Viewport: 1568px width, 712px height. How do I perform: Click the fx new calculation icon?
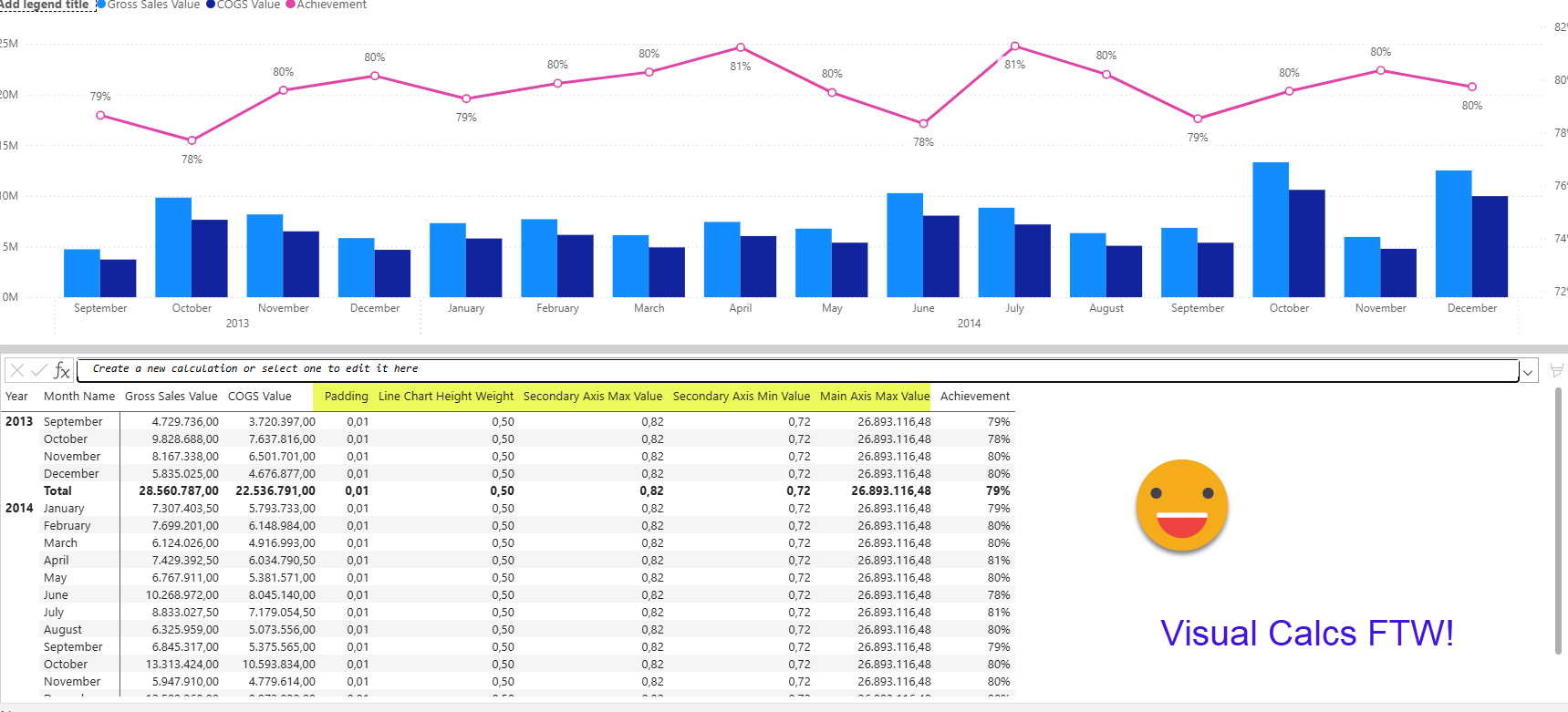pyautogui.click(x=61, y=370)
